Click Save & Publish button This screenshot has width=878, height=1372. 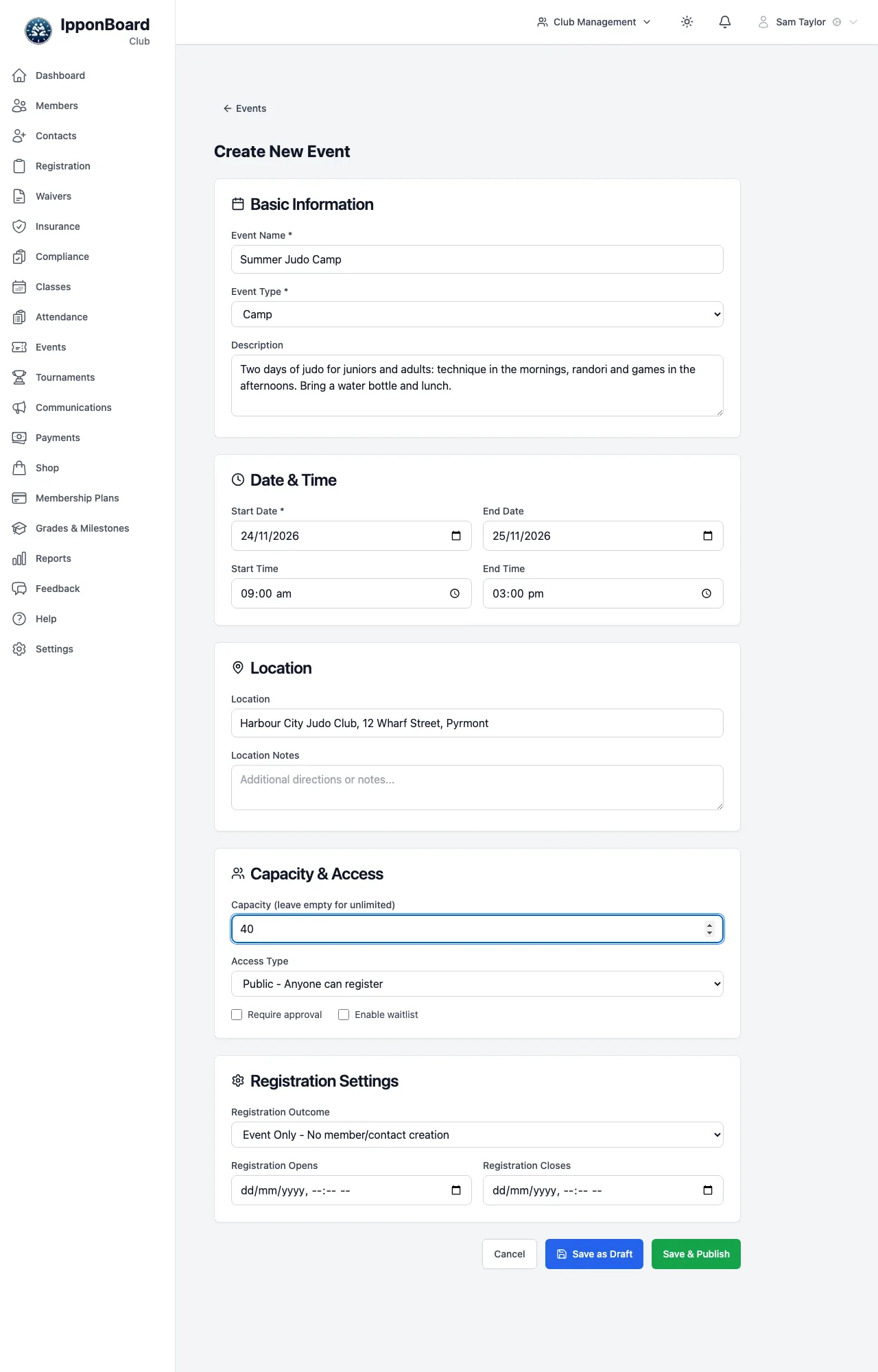click(696, 1254)
